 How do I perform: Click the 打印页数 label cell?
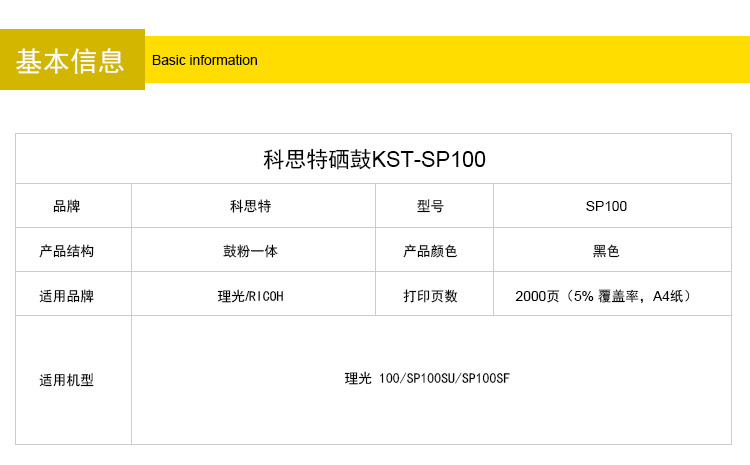[x=430, y=296]
